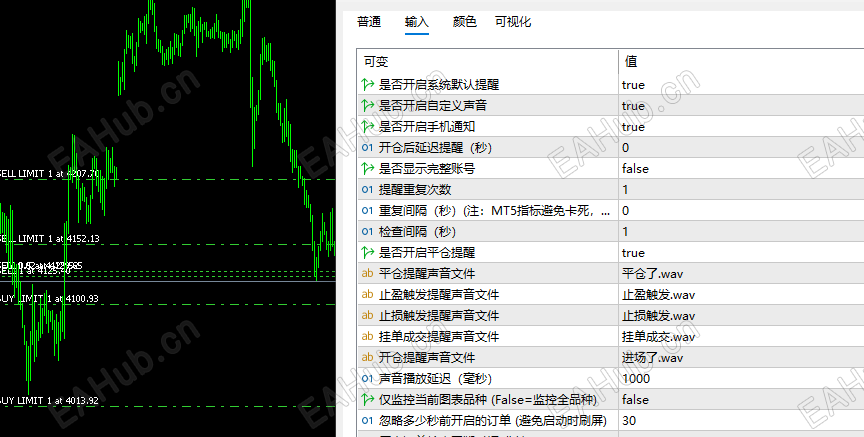The height and width of the screenshot is (437, 864).
Task: Click integer icon beside 忽略多少秒前开启的订单
Action: [x=368, y=420]
